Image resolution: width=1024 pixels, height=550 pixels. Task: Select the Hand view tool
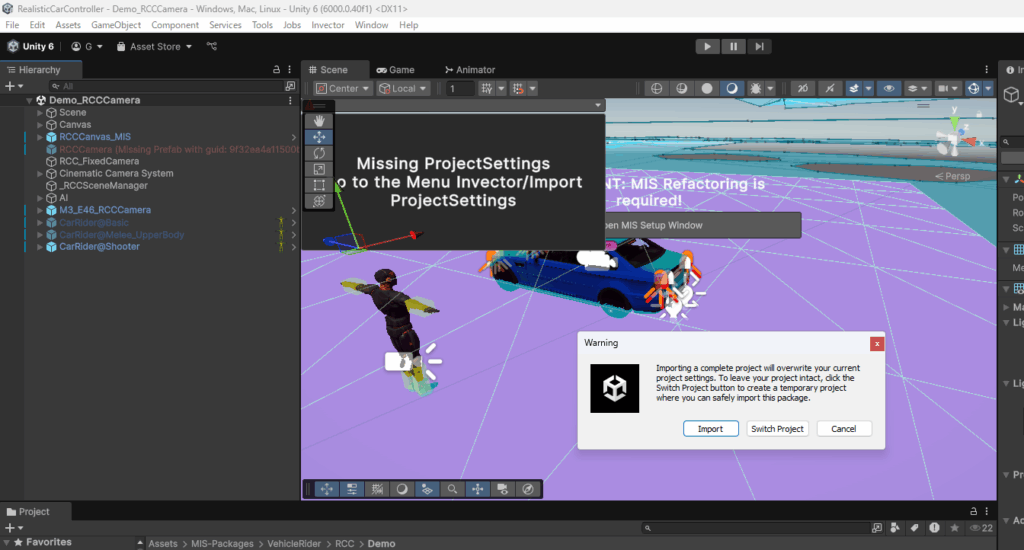click(x=319, y=121)
